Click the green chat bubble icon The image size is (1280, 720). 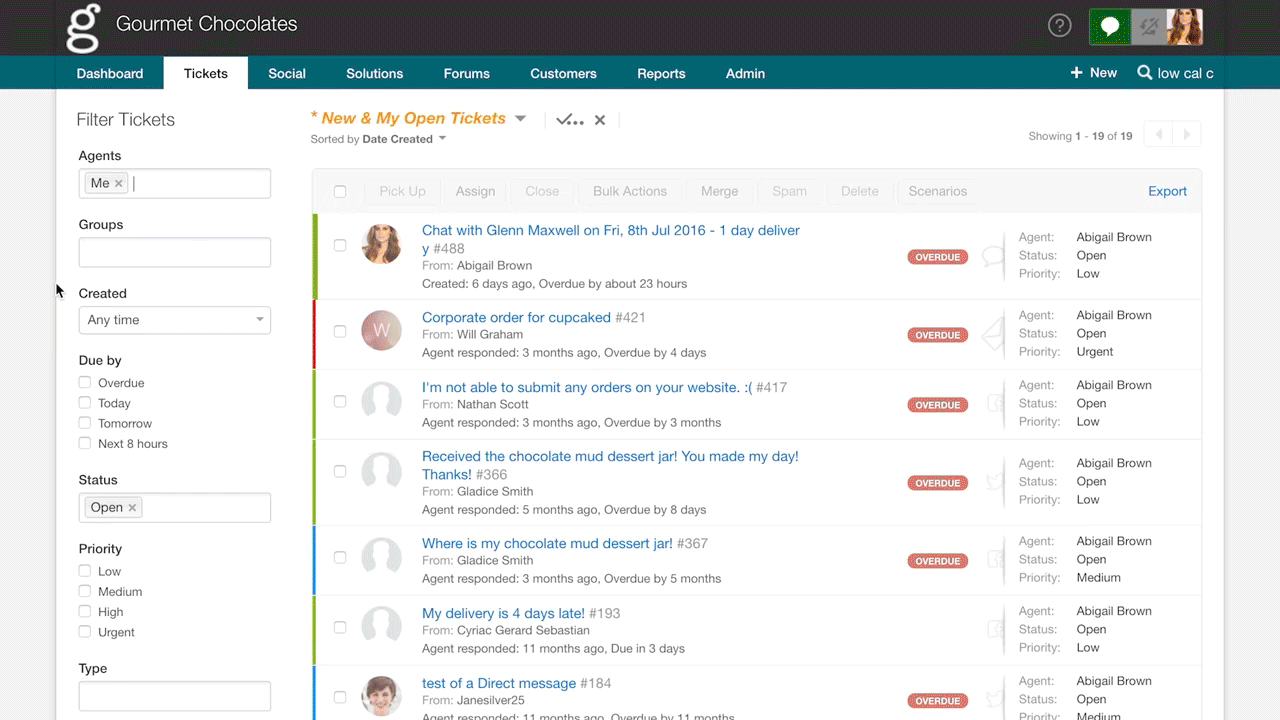coord(1107,24)
